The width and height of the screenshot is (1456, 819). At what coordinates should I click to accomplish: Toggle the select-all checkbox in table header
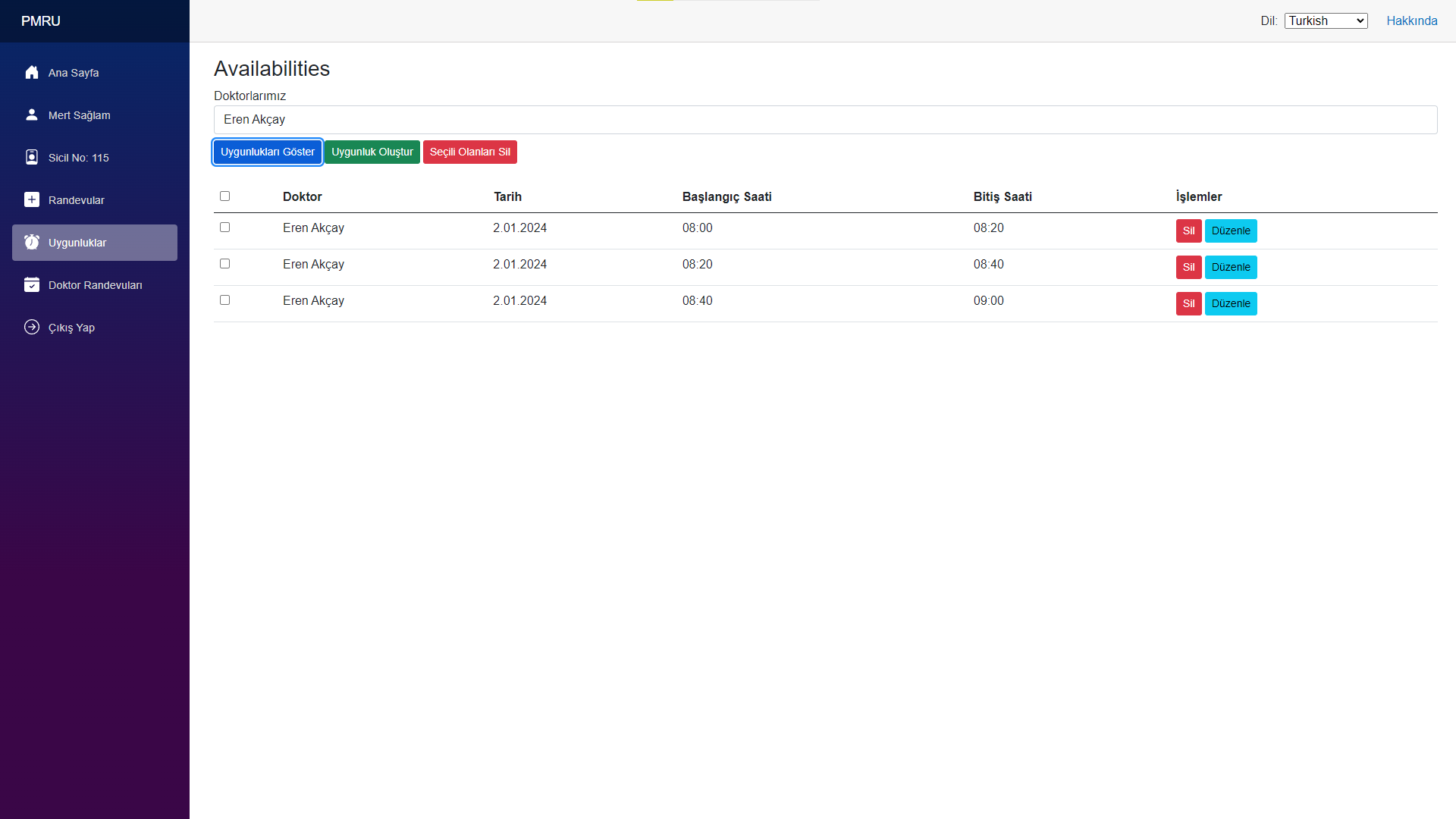[x=224, y=196]
